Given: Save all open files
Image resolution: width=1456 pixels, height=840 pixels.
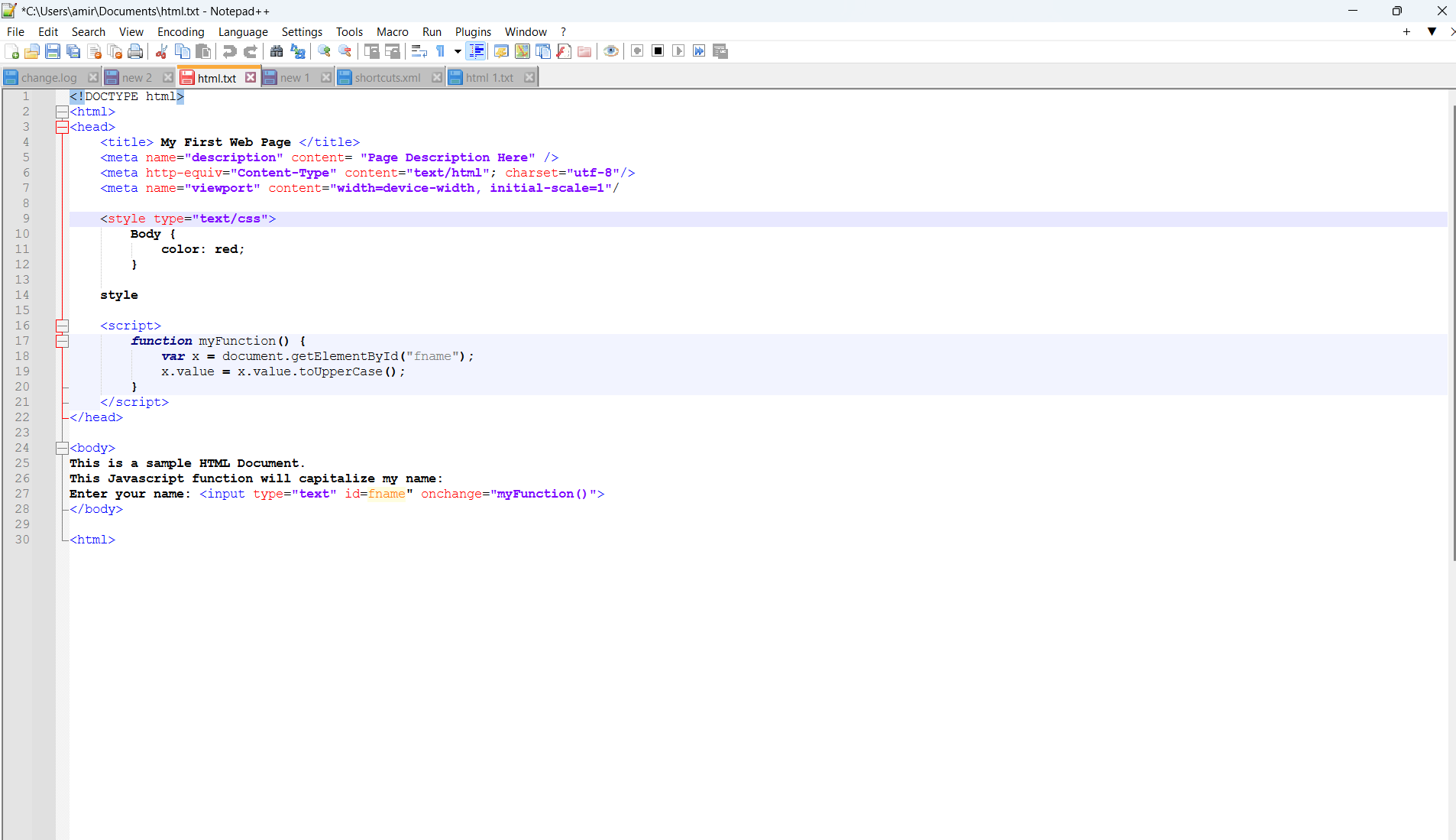Looking at the screenshot, I should (73, 51).
